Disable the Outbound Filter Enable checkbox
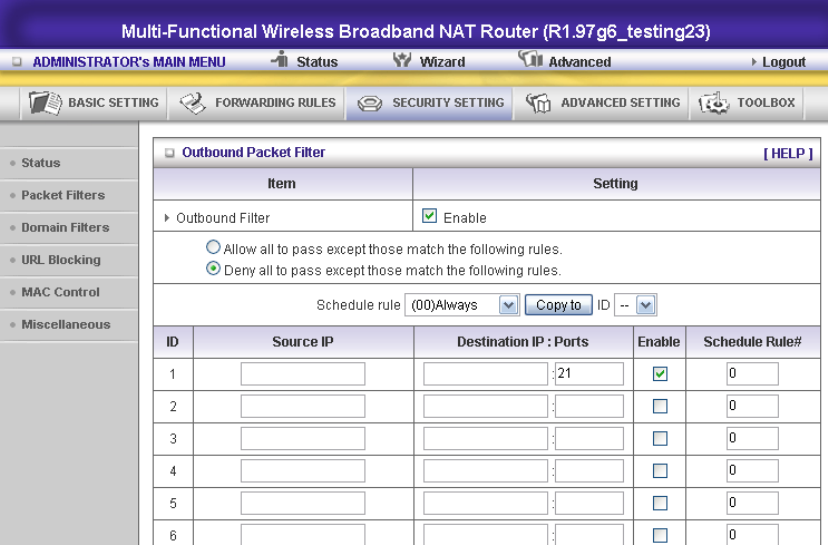This screenshot has width=828, height=545. 430,216
